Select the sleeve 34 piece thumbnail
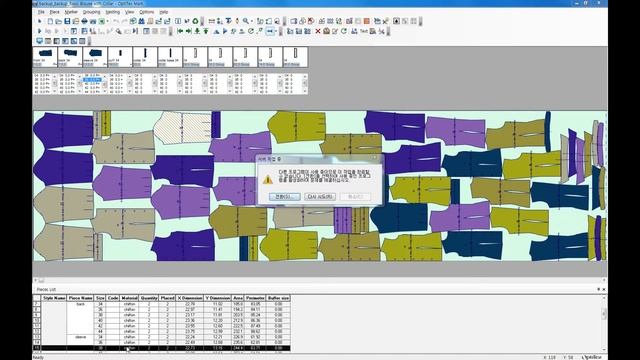 95,56
